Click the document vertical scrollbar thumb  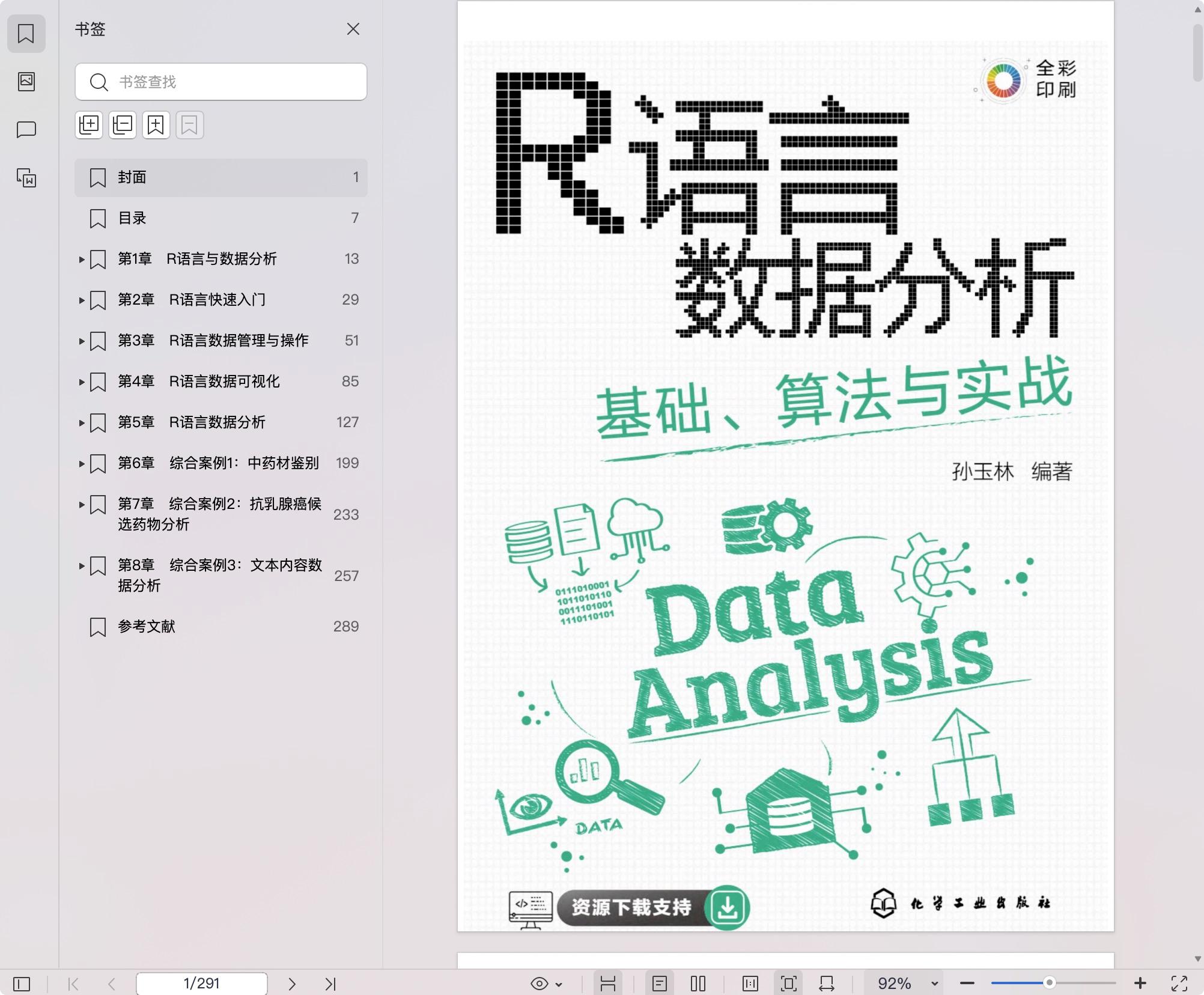(1197, 53)
